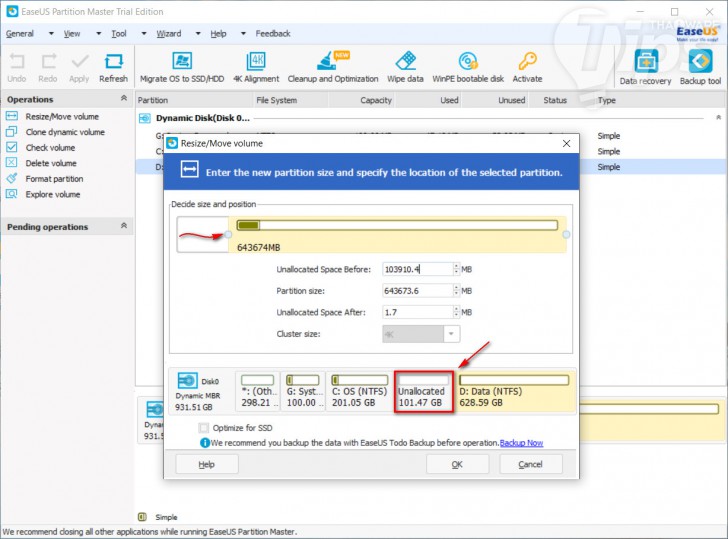The height and width of the screenshot is (539, 728).
Task: Select Resize/Move volume operation
Action: 62,117
